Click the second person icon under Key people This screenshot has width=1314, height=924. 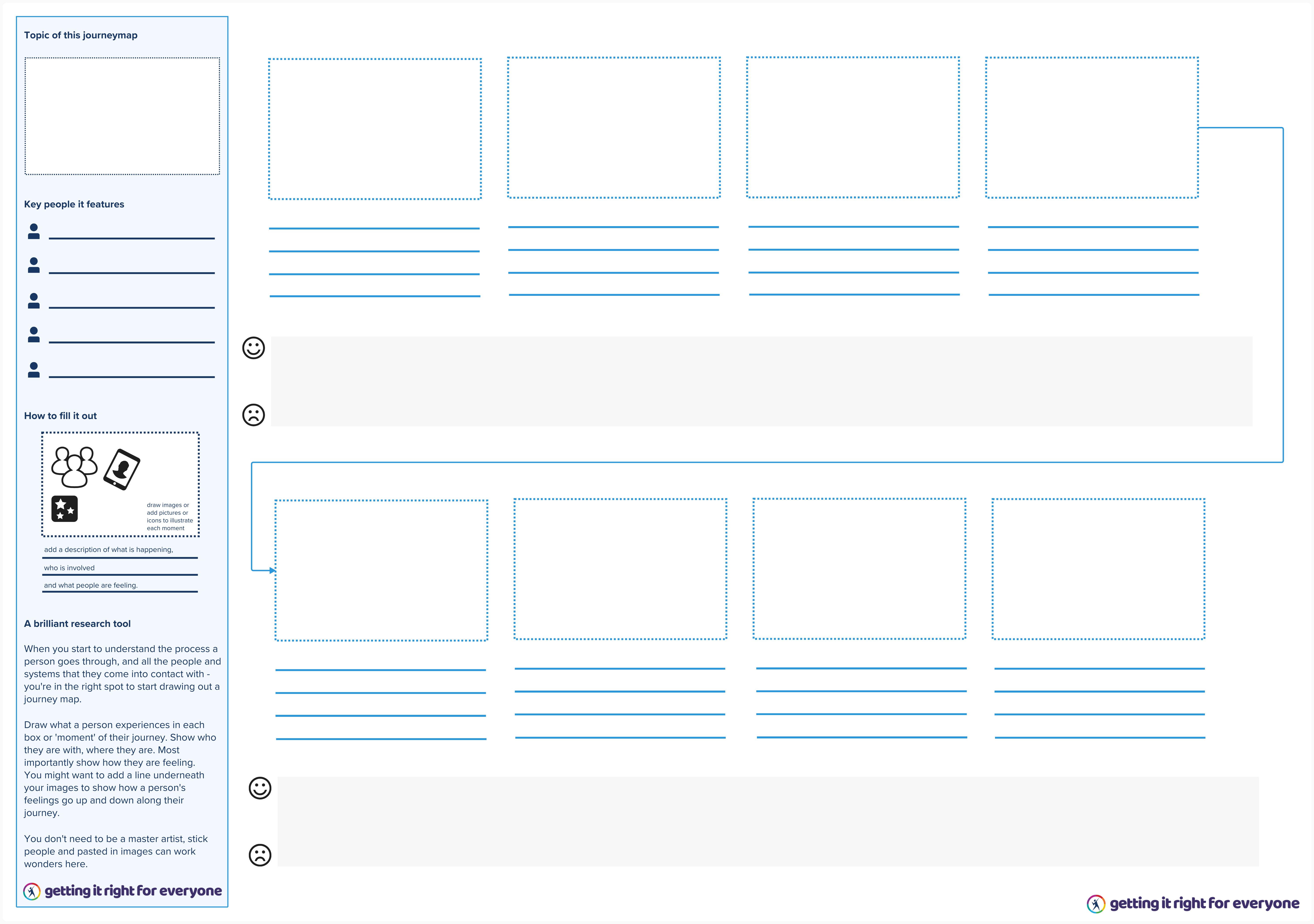(x=34, y=265)
